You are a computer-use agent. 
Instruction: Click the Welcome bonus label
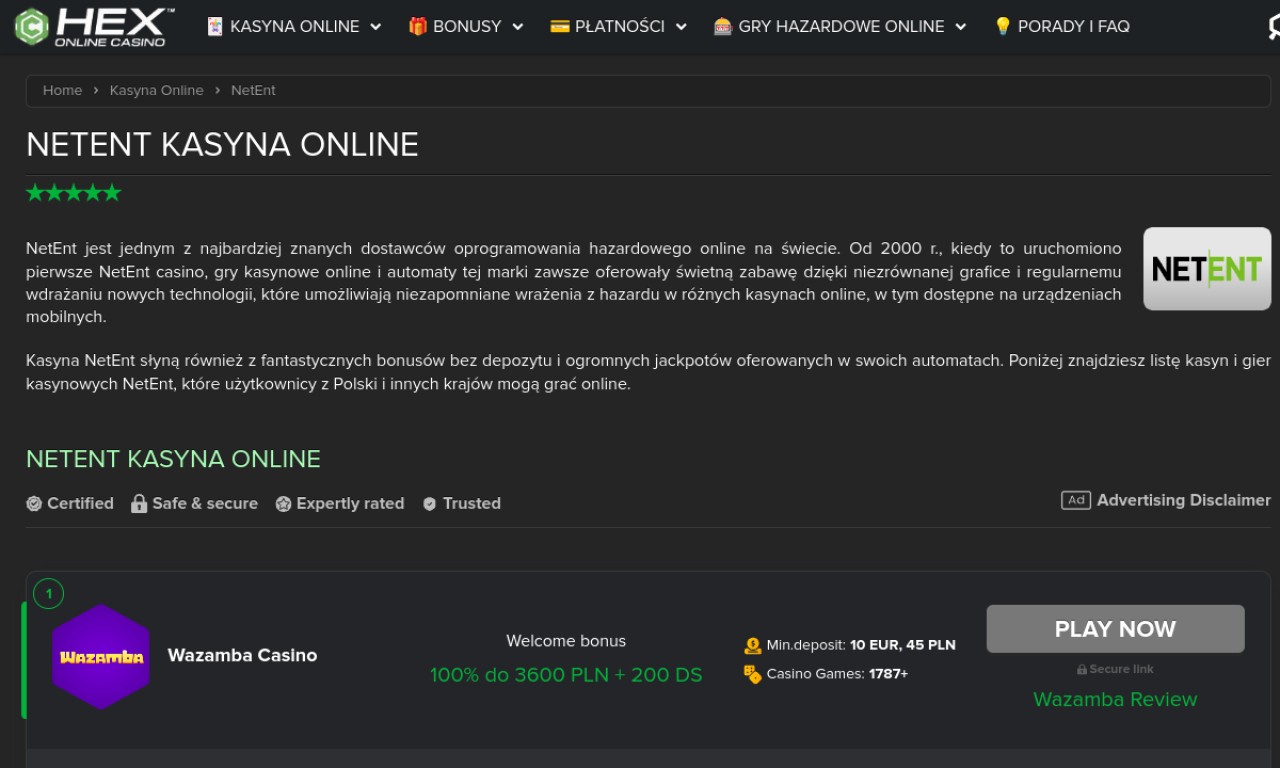coord(566,641)
